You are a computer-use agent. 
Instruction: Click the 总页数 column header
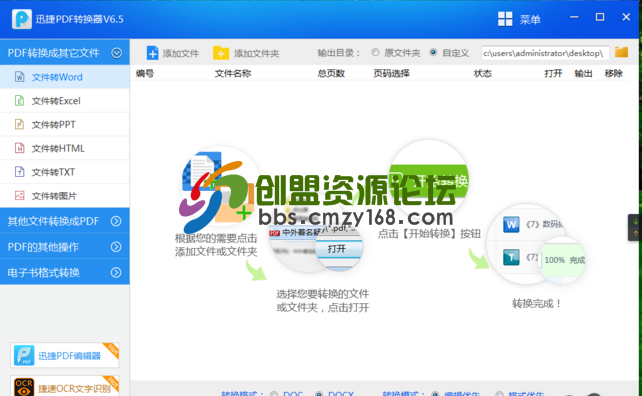tap(331, 73)
